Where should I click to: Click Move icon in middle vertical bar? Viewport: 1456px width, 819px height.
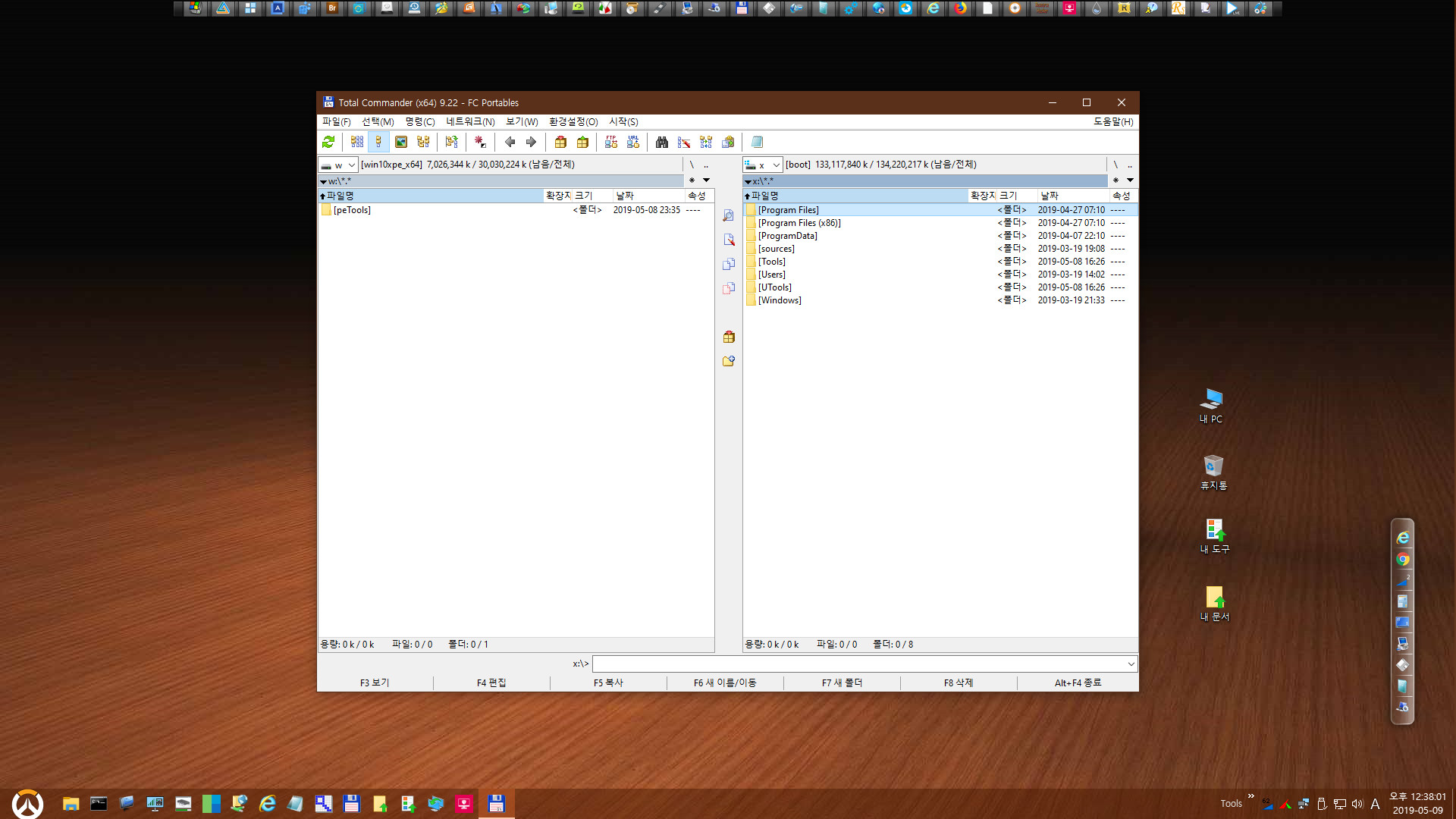click(x=729, y=288)
